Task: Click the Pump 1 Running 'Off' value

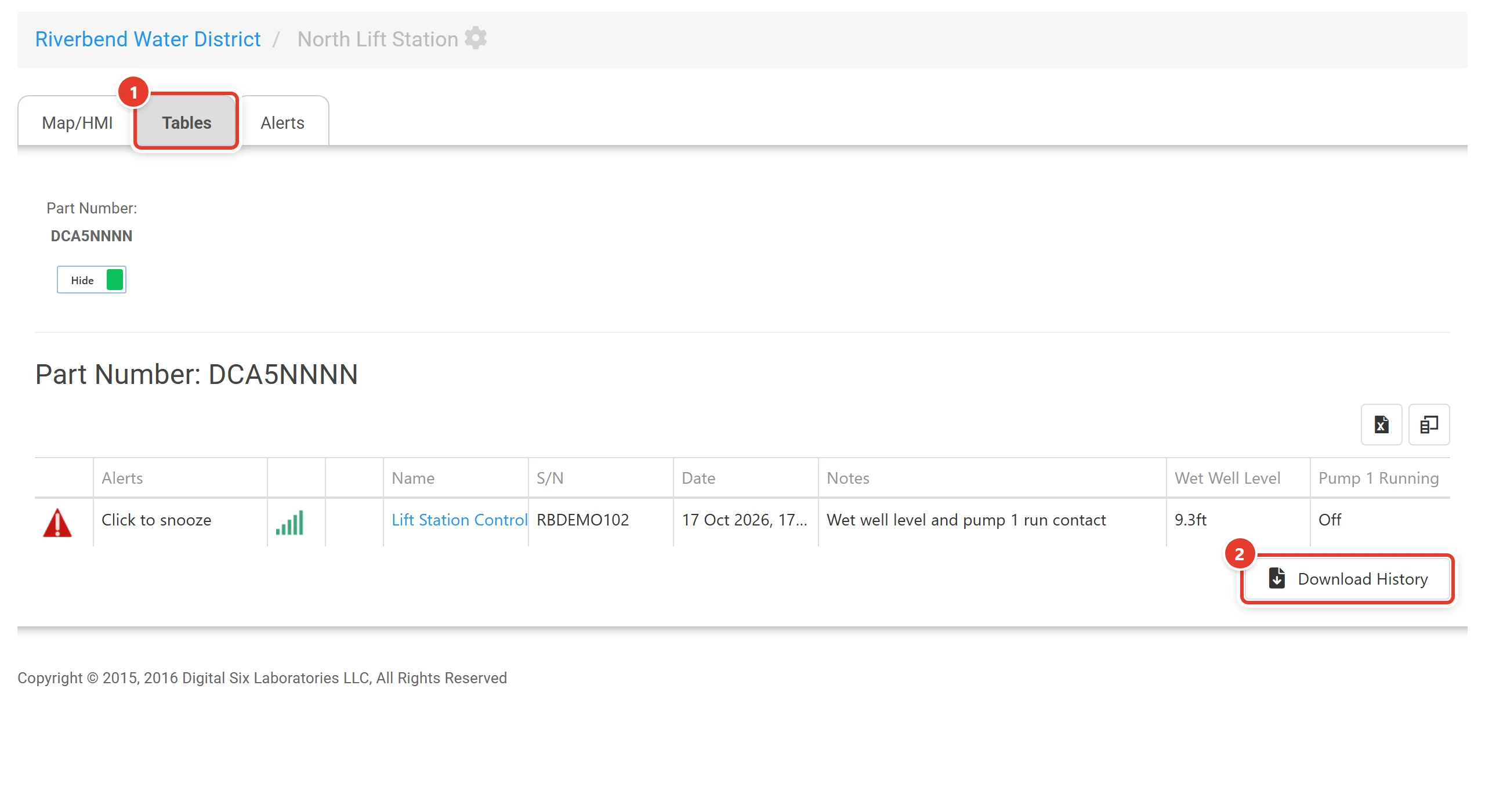Action: coord(1330,520)
